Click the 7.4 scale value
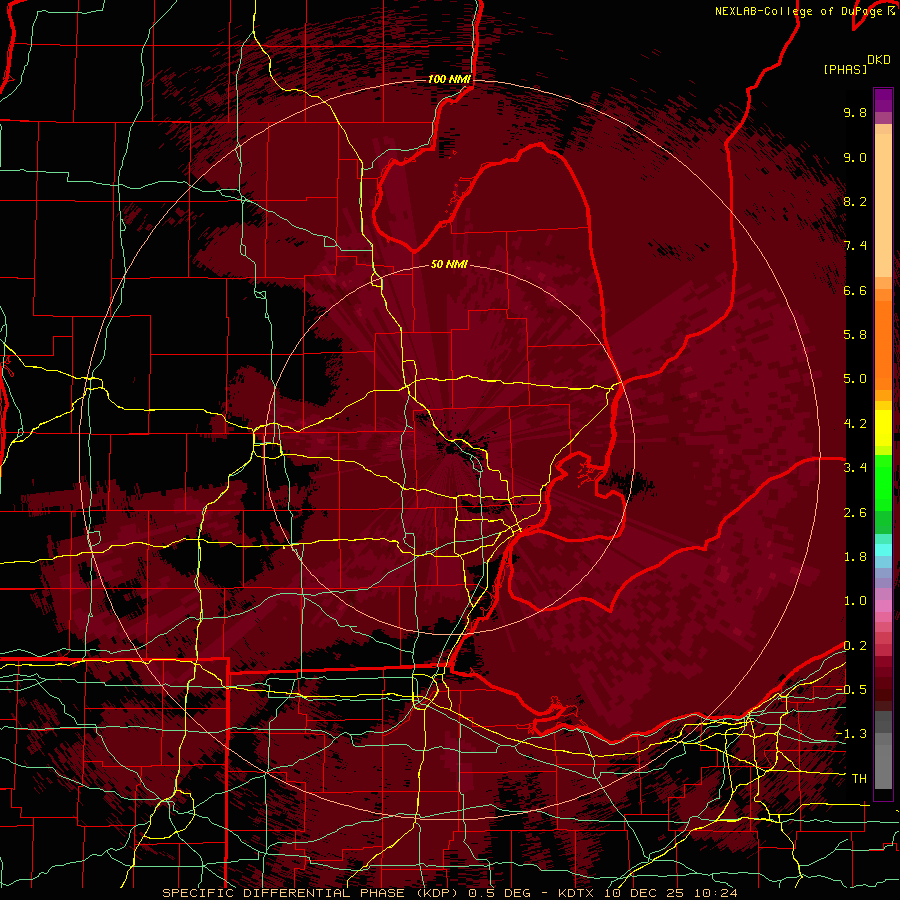This screenshot has height=900, width=900. click(x=855, y=246)
